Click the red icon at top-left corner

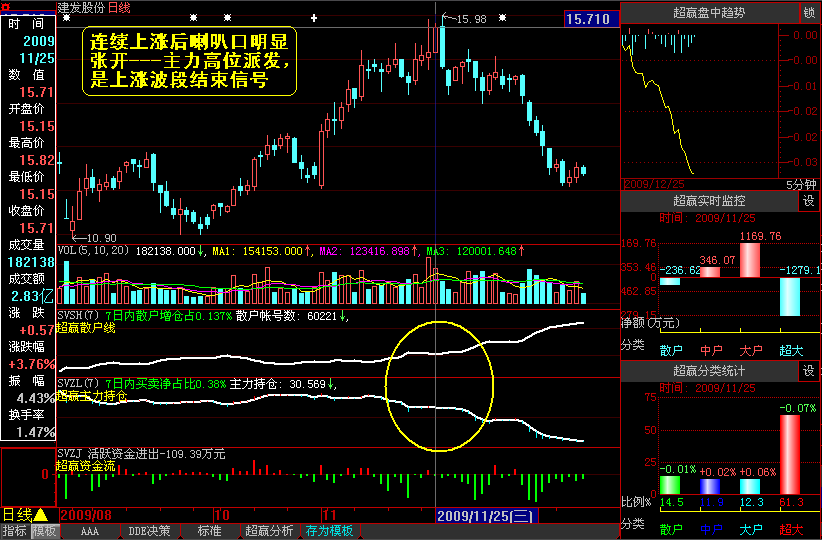(x=6, y=9)
